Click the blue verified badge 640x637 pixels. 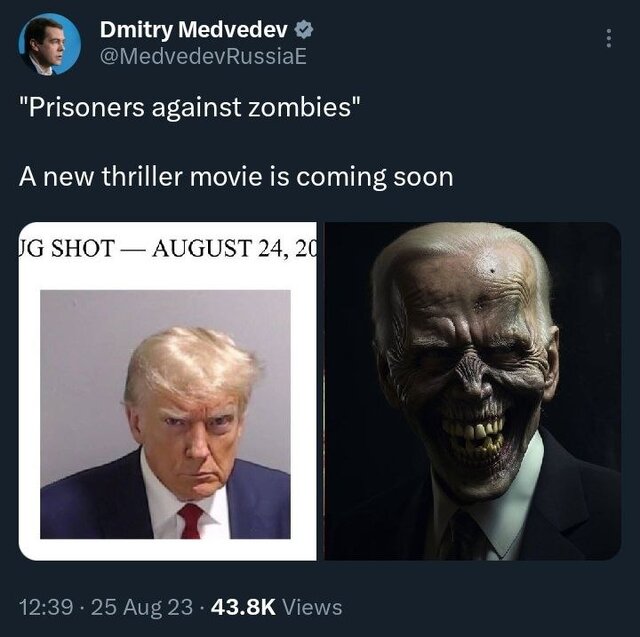click(x=304, y=30)
